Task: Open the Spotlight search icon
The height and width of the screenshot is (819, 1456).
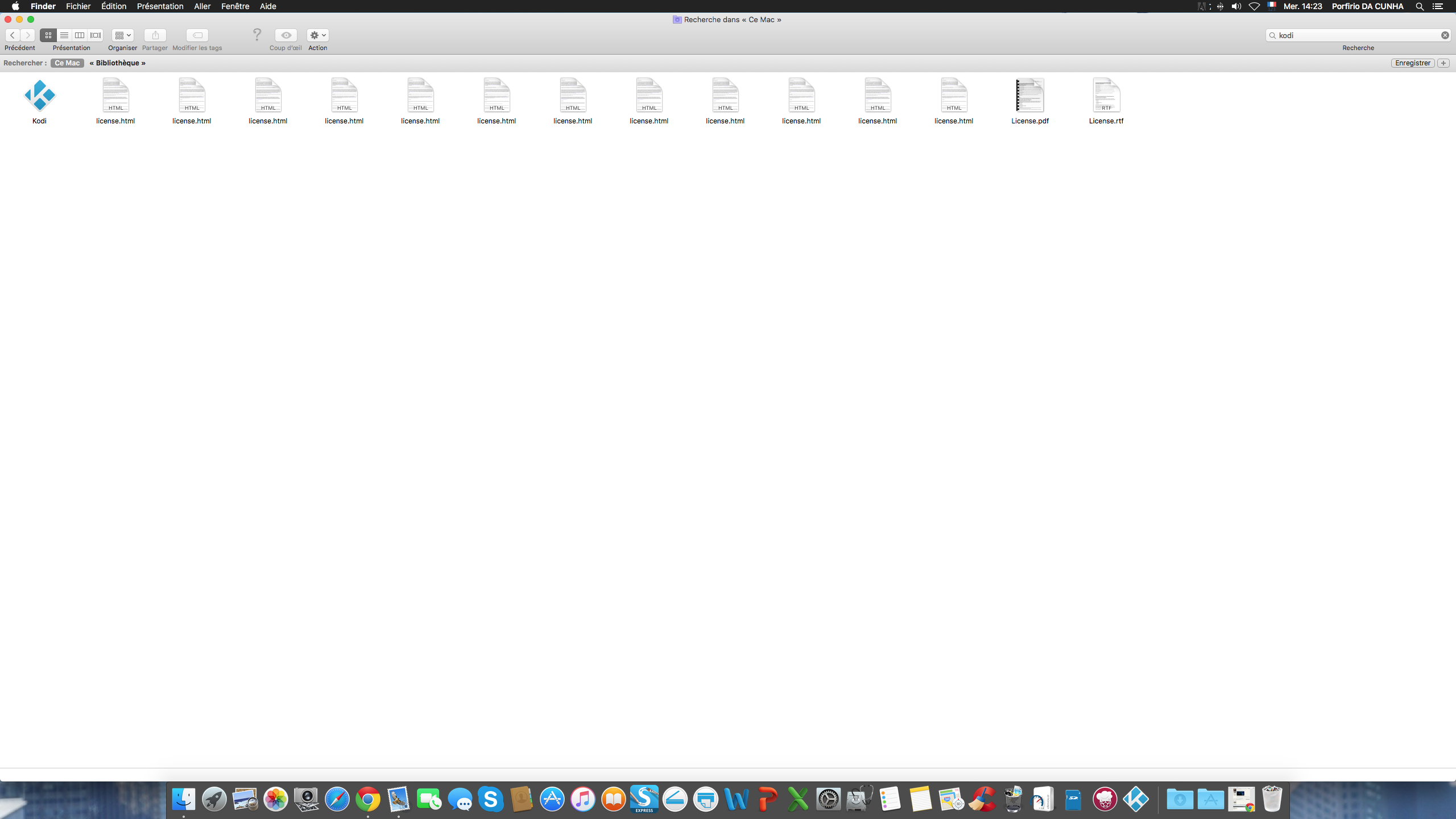Action: point(1420,6)
